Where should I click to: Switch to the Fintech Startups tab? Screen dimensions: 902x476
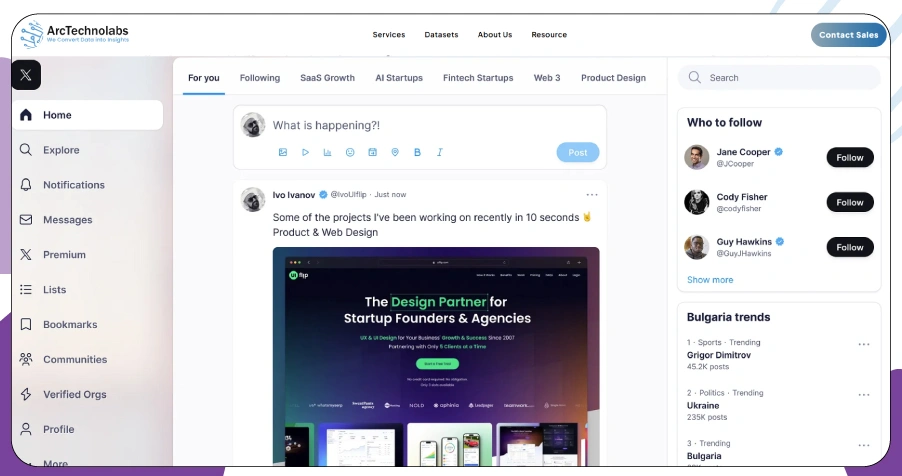tap(478, 78)
